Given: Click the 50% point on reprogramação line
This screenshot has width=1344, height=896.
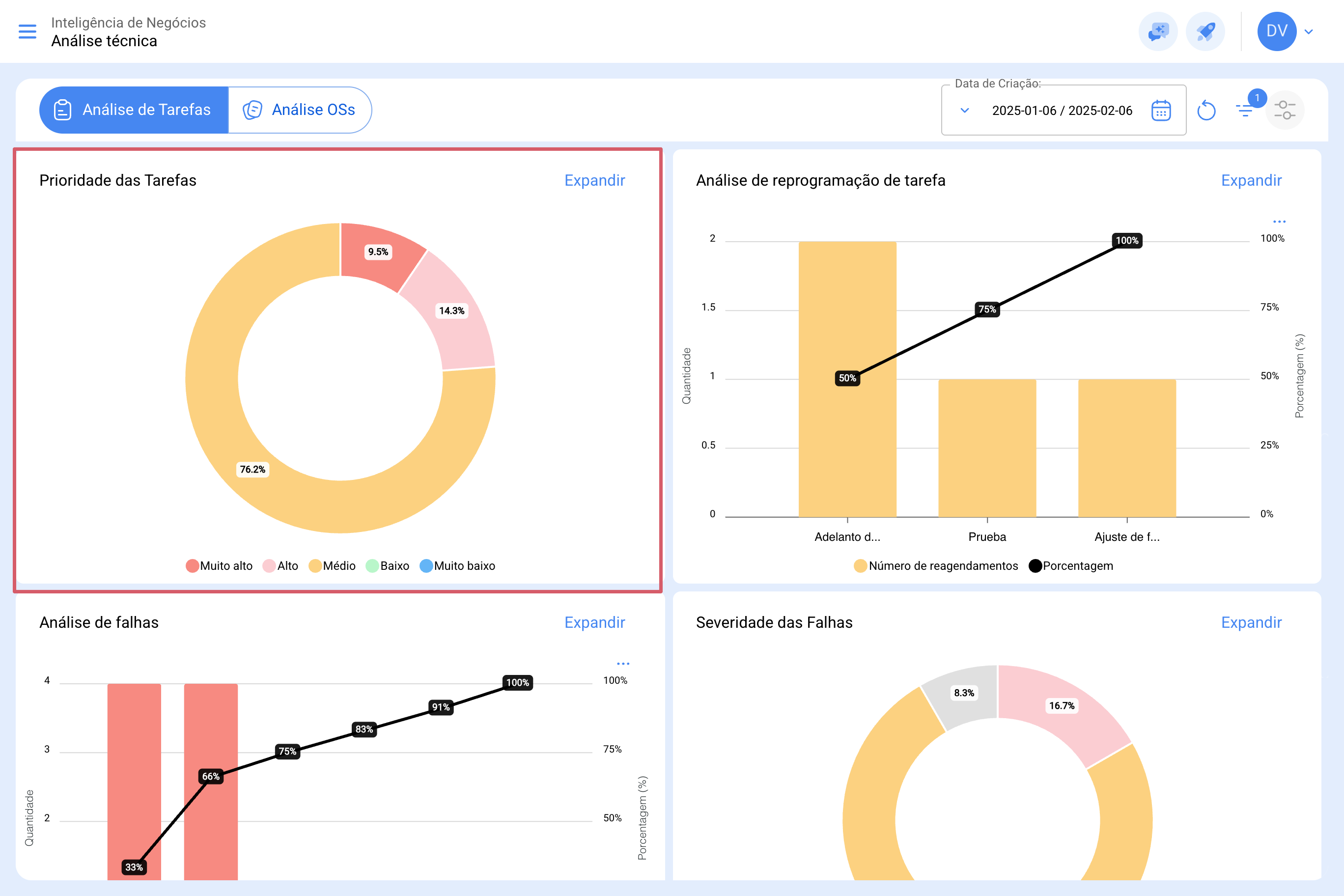Looking at the screenshot, I should (x=847, y=378).
